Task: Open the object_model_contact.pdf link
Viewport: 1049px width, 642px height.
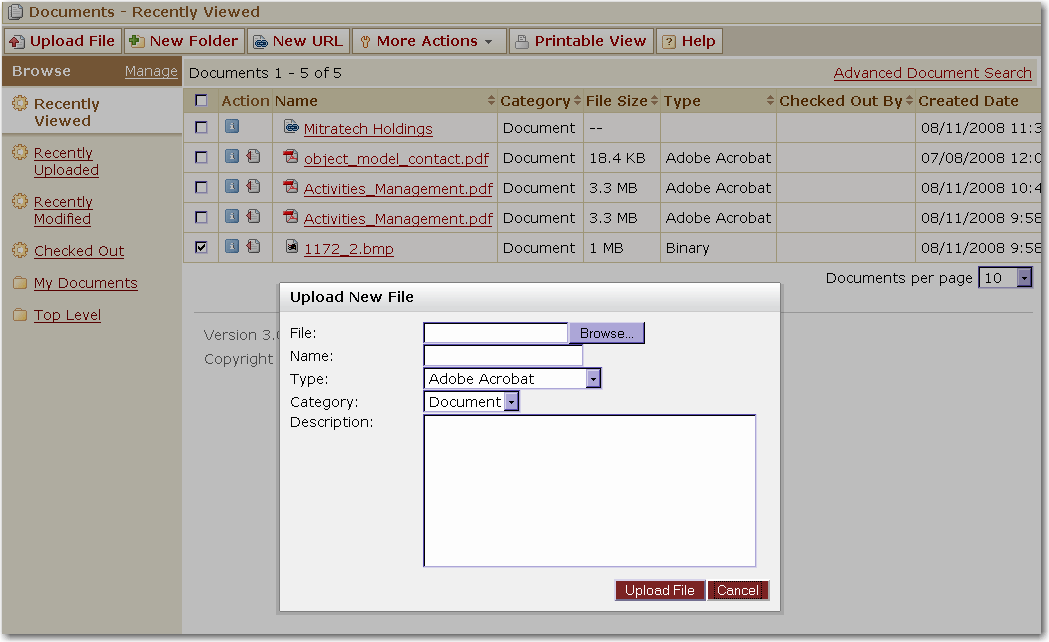Action: coord(396,158)
